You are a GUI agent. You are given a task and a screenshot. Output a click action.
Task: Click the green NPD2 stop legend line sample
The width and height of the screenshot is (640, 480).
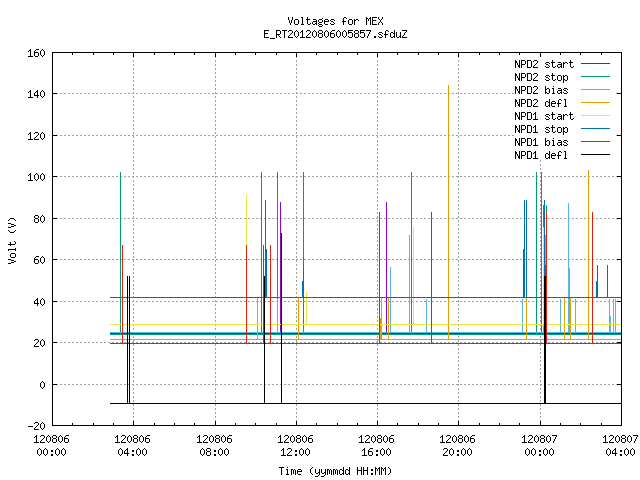point(595,77)
